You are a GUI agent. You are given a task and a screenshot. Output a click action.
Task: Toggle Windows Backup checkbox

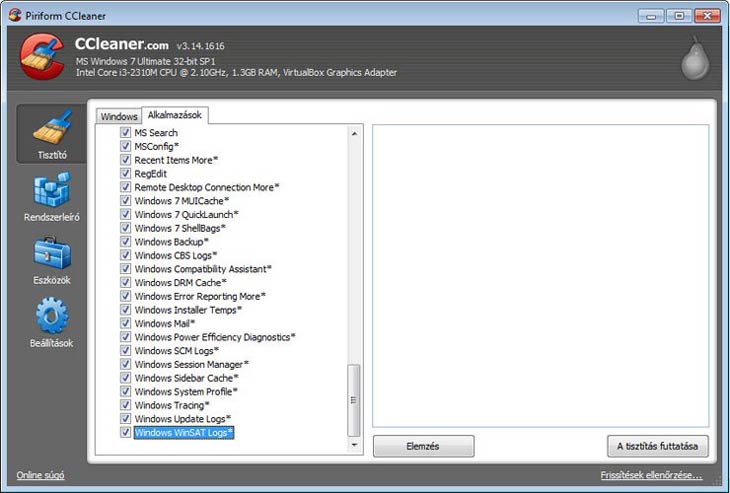tap(125, 241)
